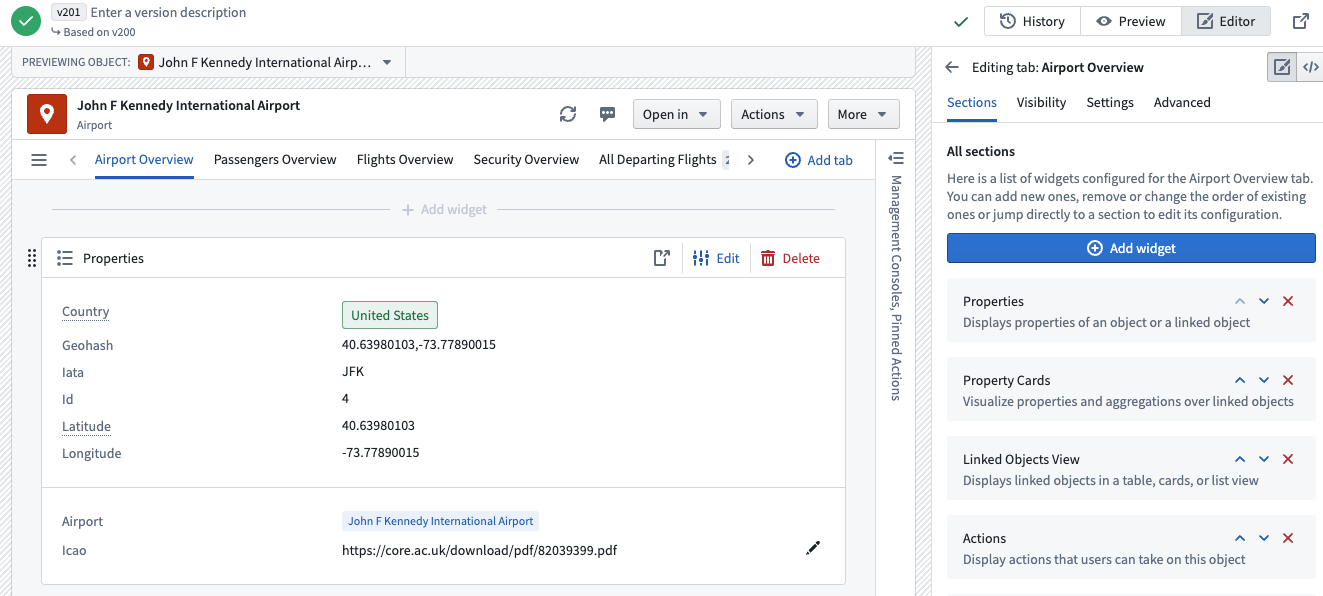Move Linked Objects View section down

tap(1264, 459)
